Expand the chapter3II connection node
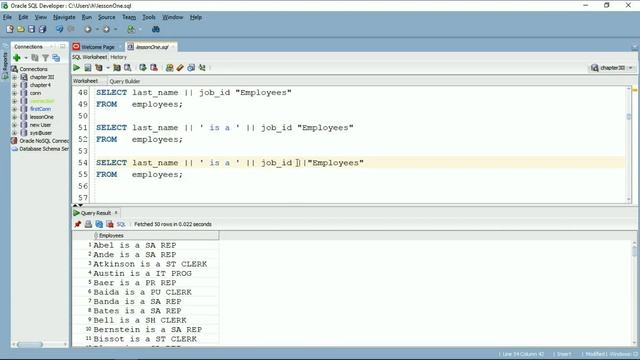Viewport: 640px width, 360px height. tap(15, 77)
